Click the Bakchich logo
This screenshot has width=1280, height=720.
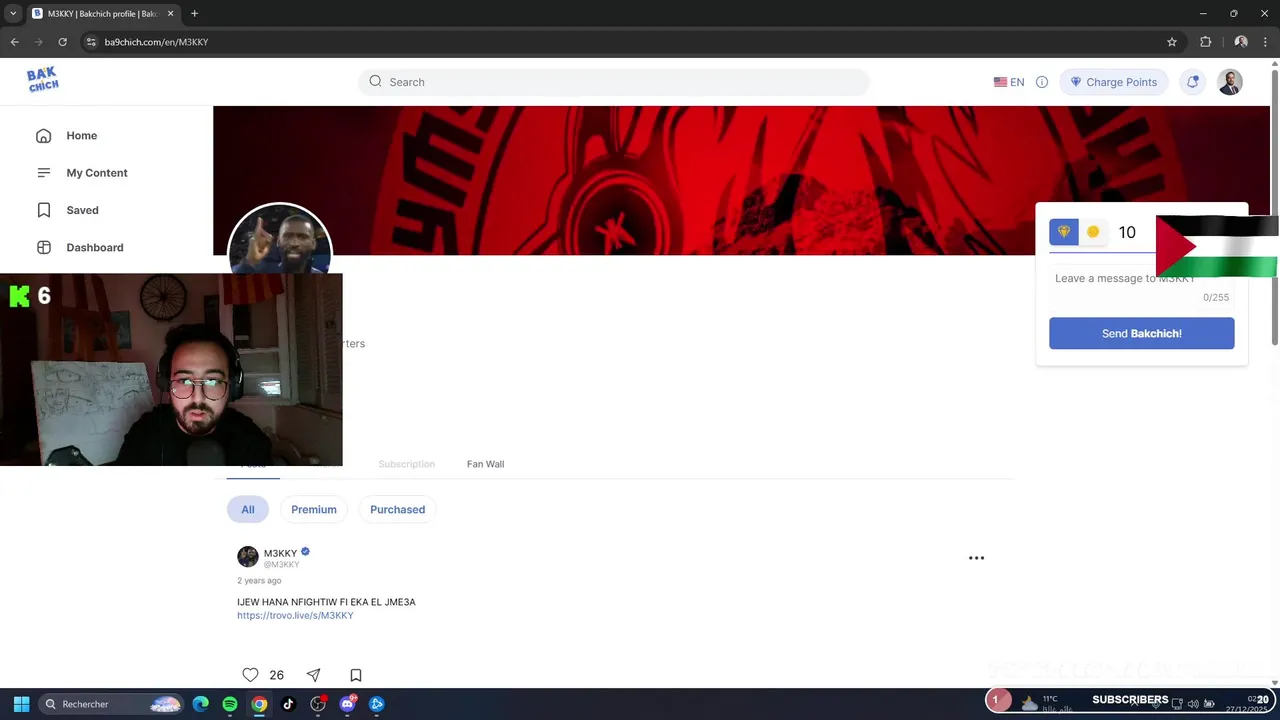pos(43,79)
